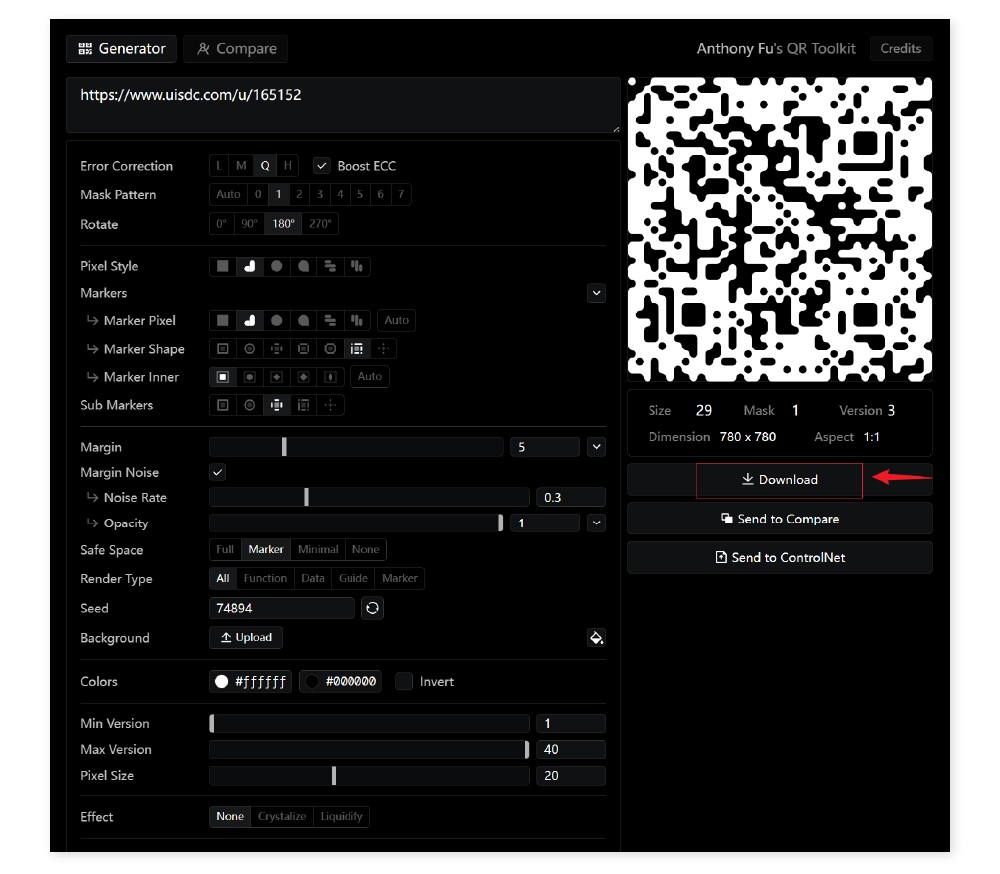
Task: Choose the circle dot Pixel Style icon
Action: coord(277,266)
